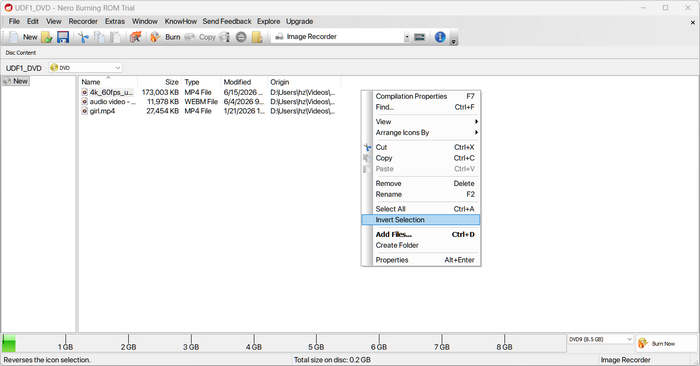Viewport: 700px width, 366px height.
Task: Open the DVD disc type dropdown
Action: 117,68
